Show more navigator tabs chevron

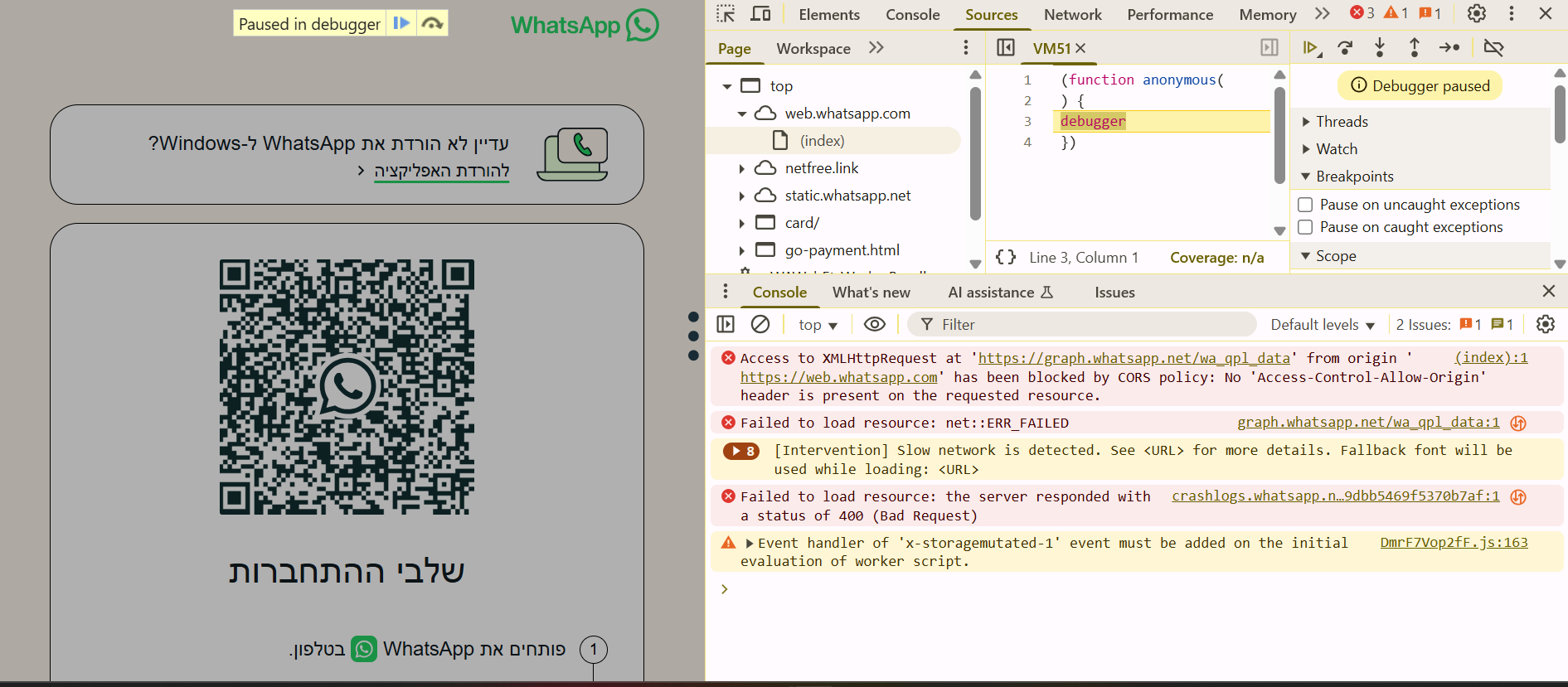coord(876,47)
